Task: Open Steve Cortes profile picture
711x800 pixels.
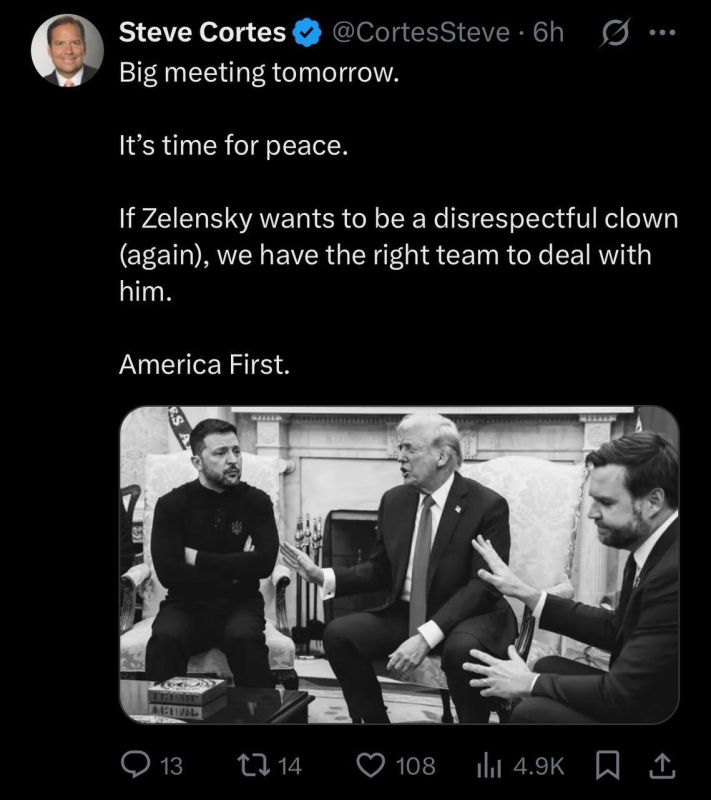Action: click(65, 50)
